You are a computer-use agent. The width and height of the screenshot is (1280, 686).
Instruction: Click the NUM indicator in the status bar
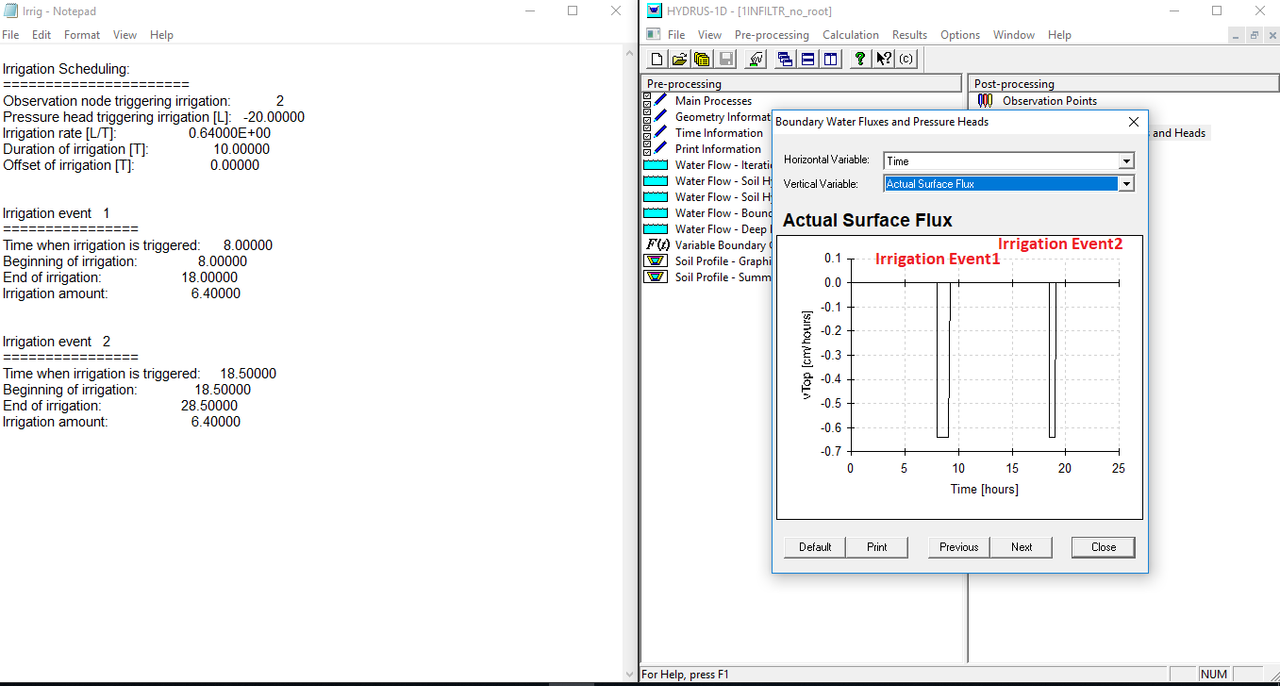click(1213, 674)
